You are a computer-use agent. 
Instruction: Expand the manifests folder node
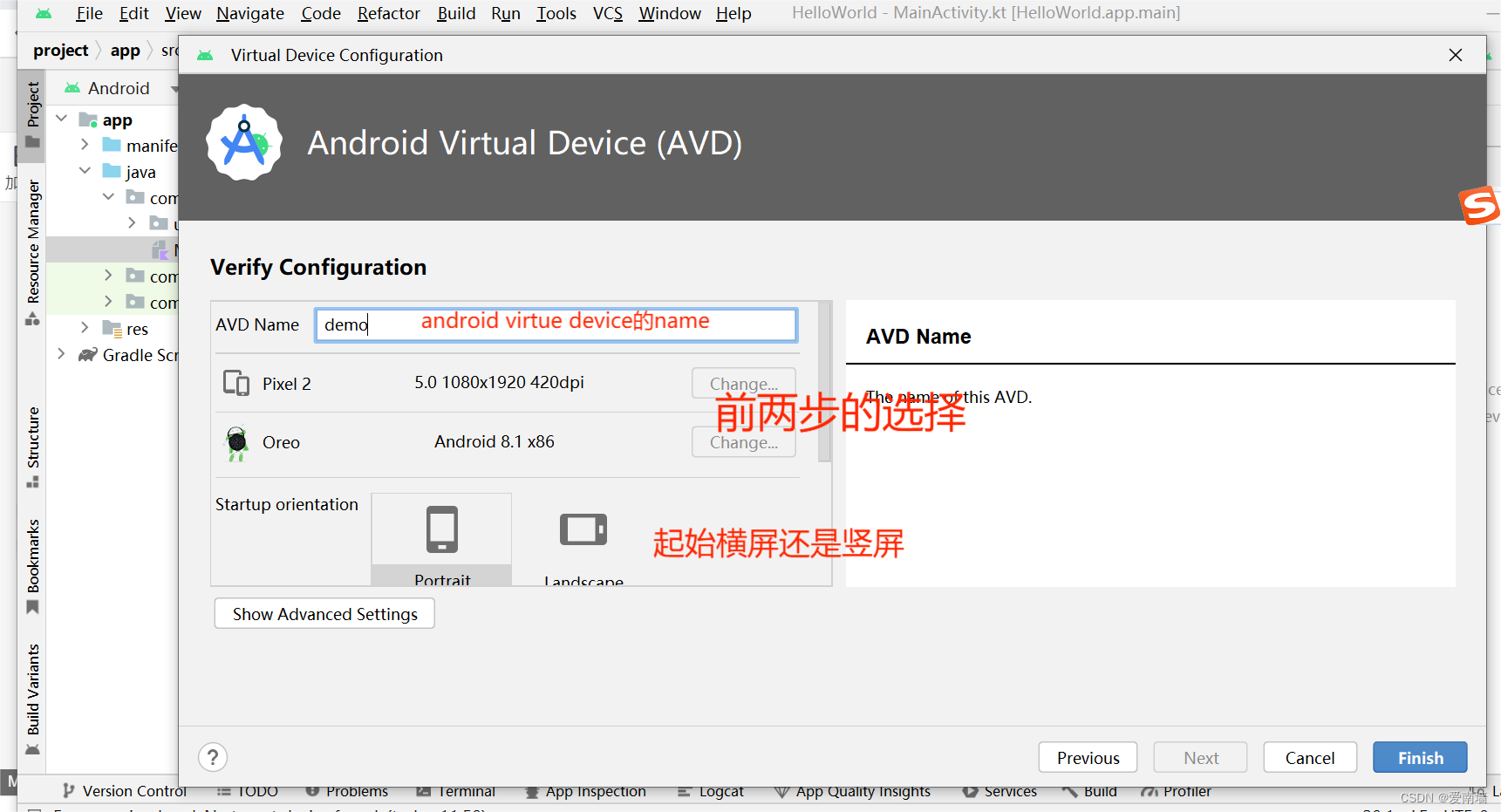85,145
